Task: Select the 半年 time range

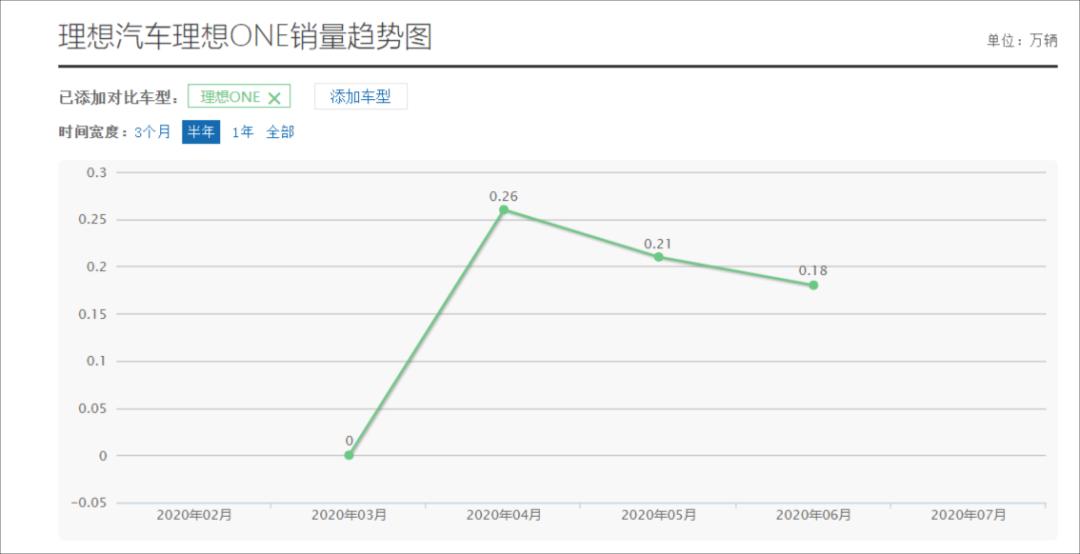Action: pyautogui.click(x=201, y=132)
